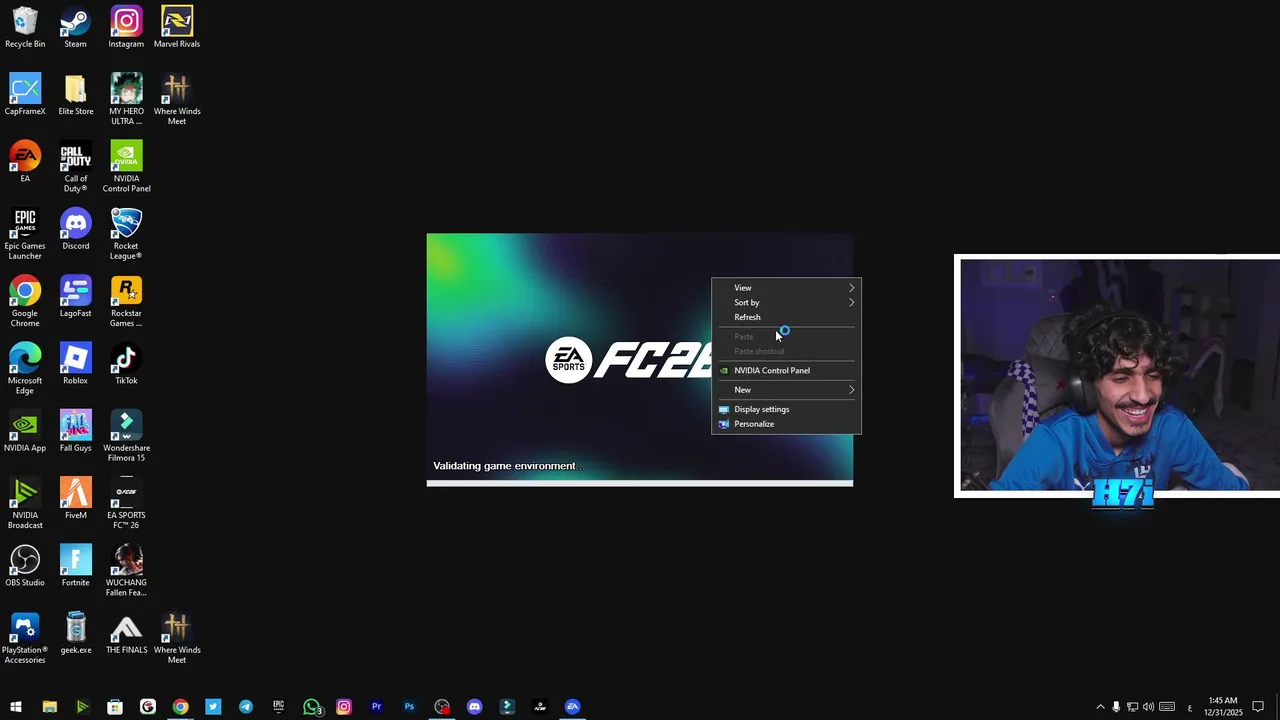This screenshot has width=1280, height=720.
Task: Open Photoshop from the taskbar
Action: pos(409,707)
